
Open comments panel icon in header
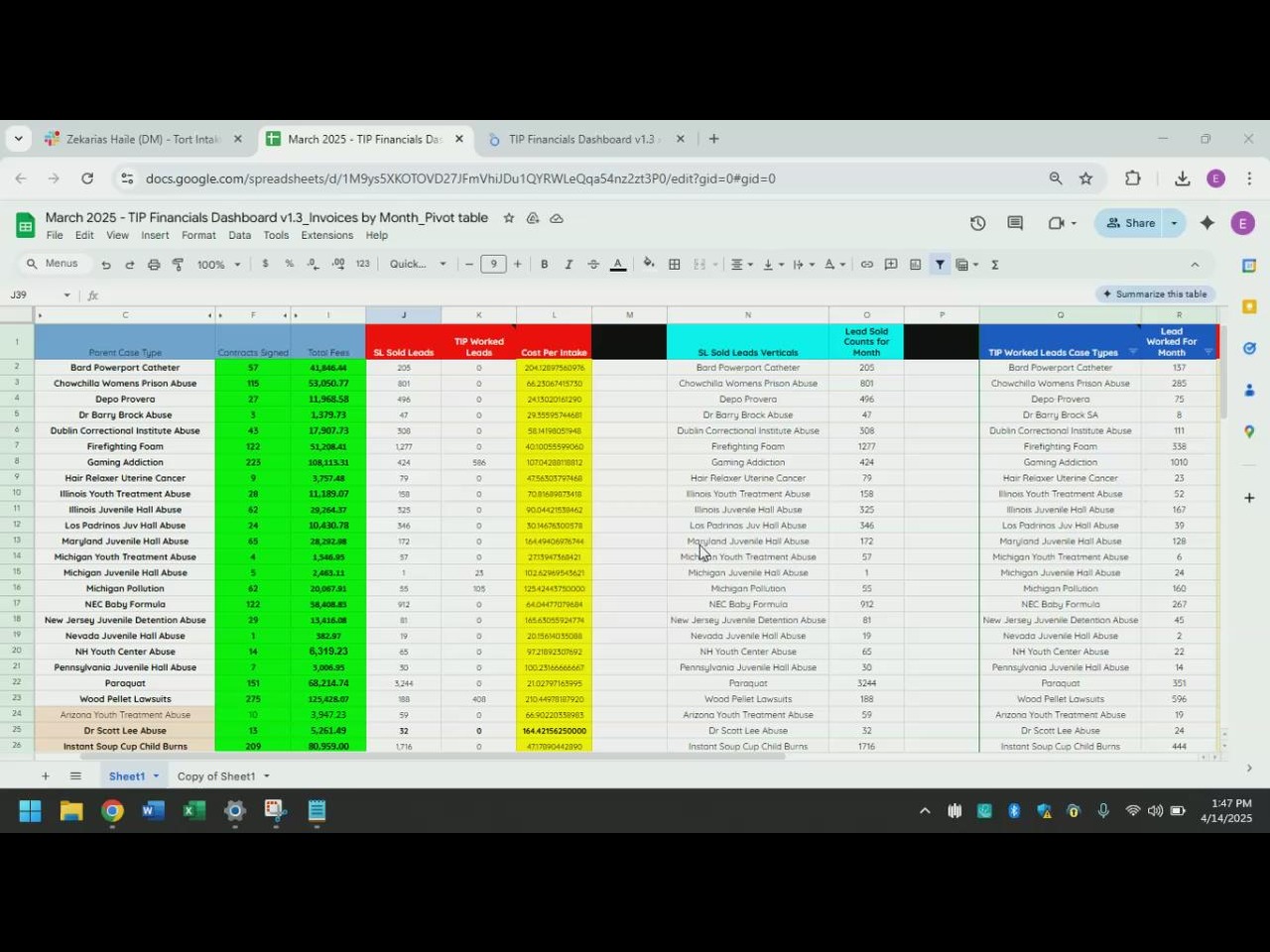coord(1015,223)
